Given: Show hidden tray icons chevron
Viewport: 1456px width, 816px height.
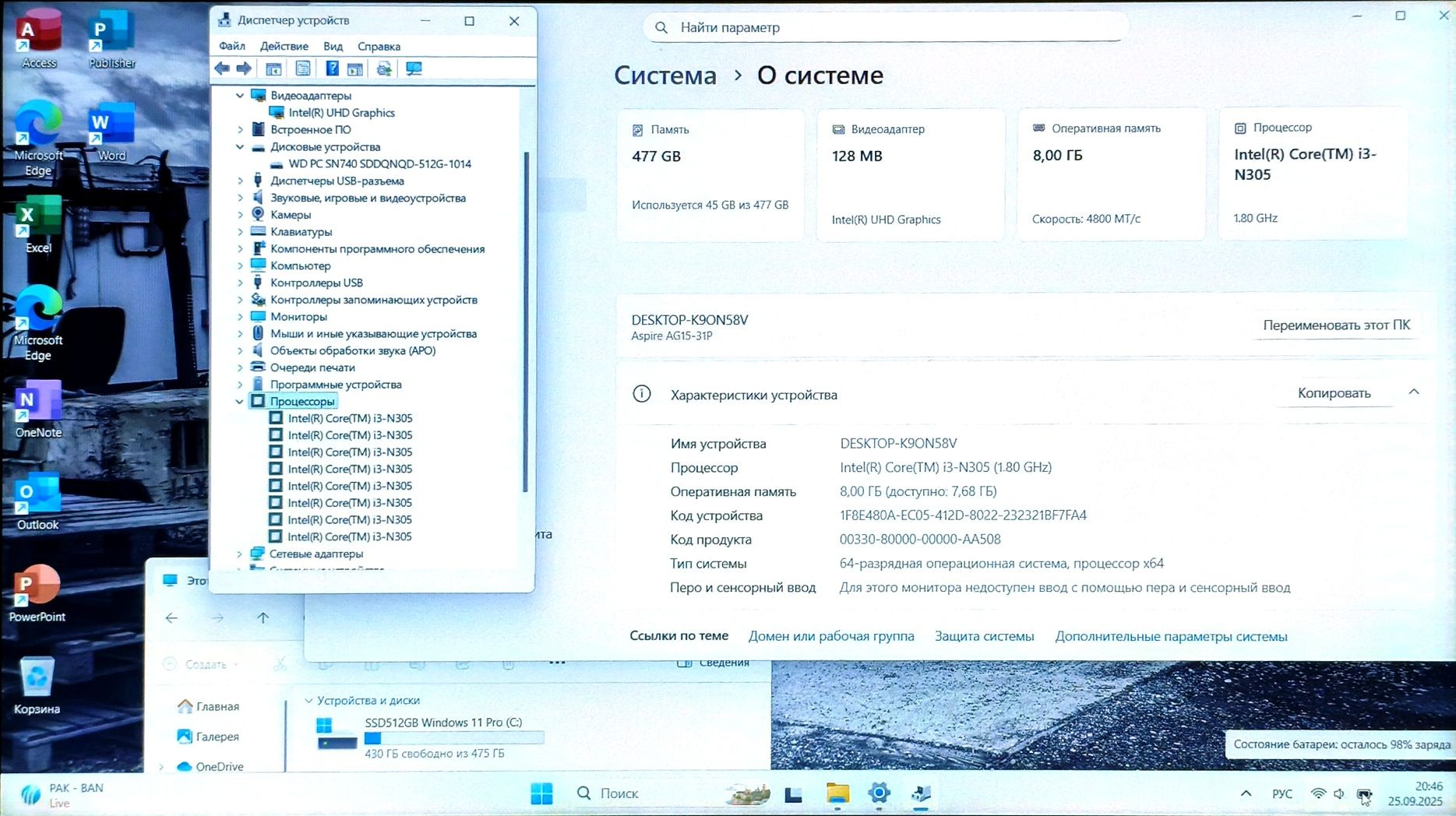Looking at the screenshot, I should [x=1246, y=793].
